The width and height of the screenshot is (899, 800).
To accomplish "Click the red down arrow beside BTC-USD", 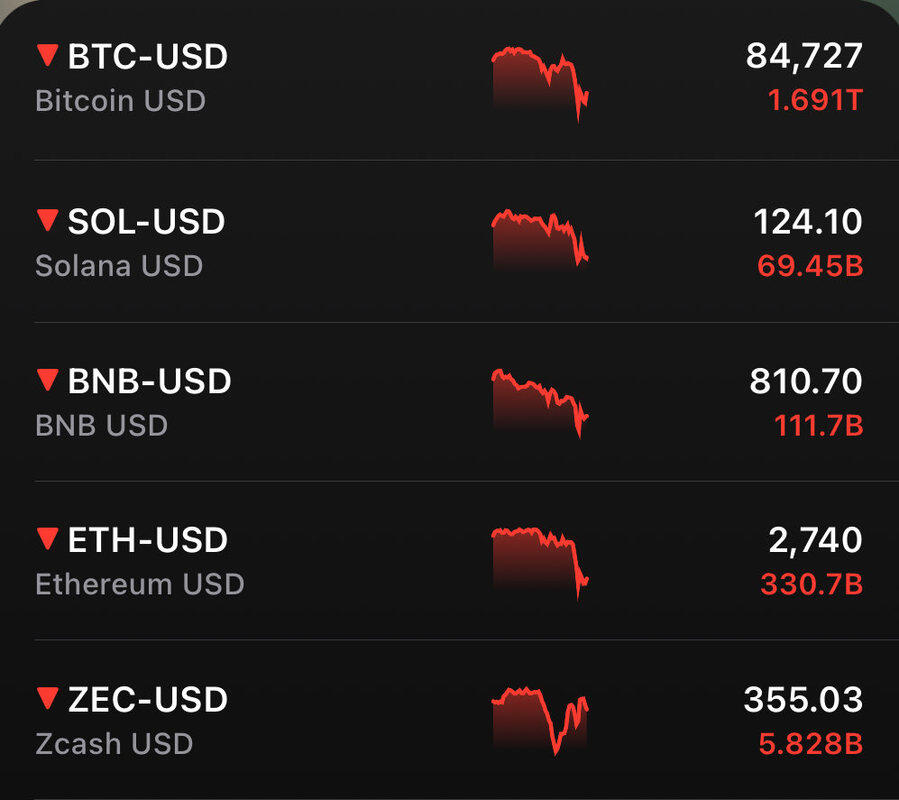I will (47, 56).
